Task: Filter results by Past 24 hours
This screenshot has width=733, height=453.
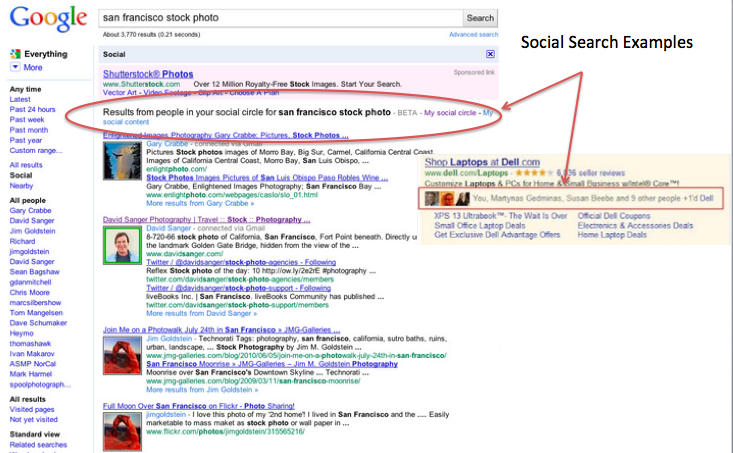Action: (33, 109)
